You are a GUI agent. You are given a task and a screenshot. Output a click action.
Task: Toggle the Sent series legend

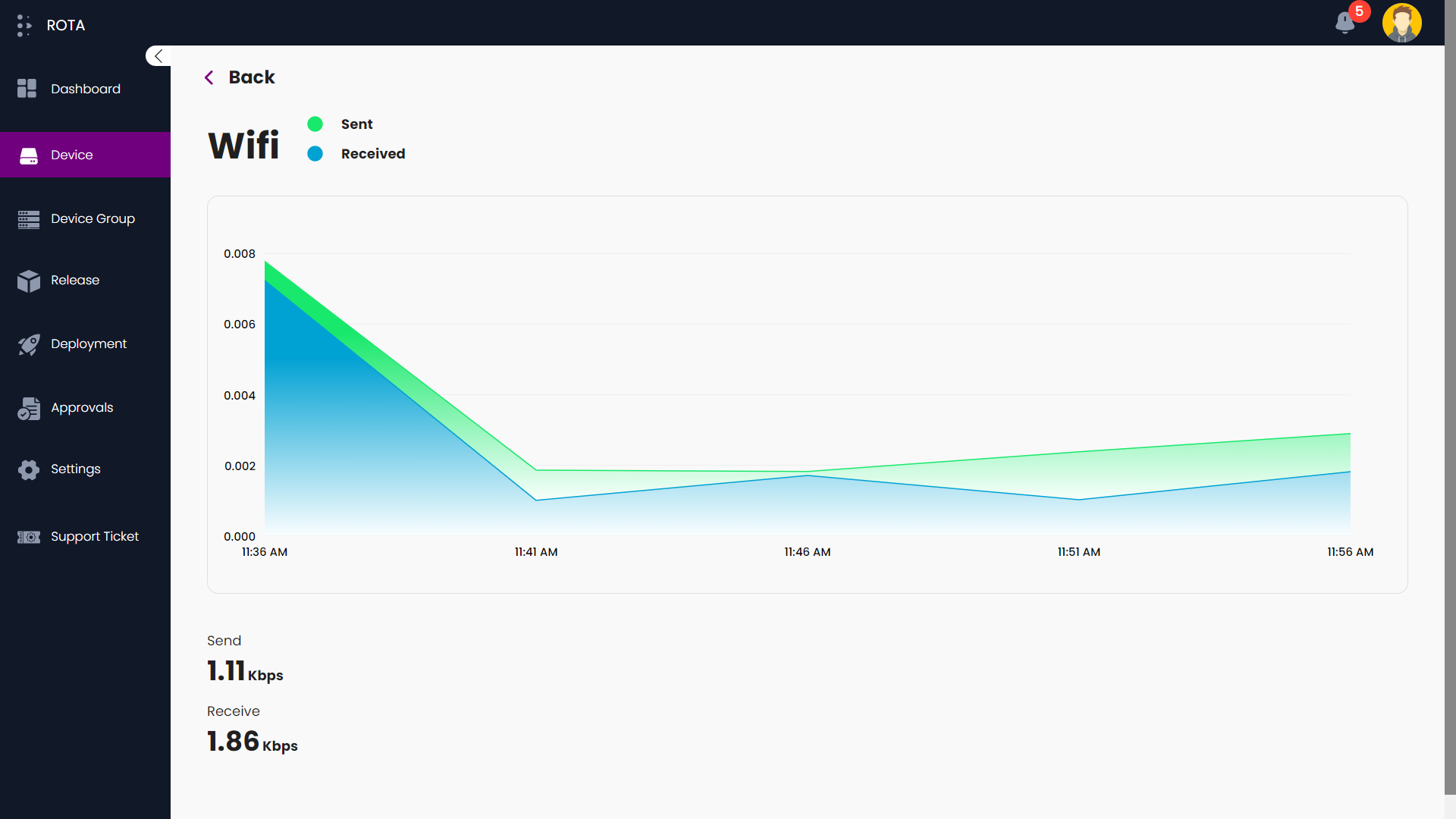[356, 124]
